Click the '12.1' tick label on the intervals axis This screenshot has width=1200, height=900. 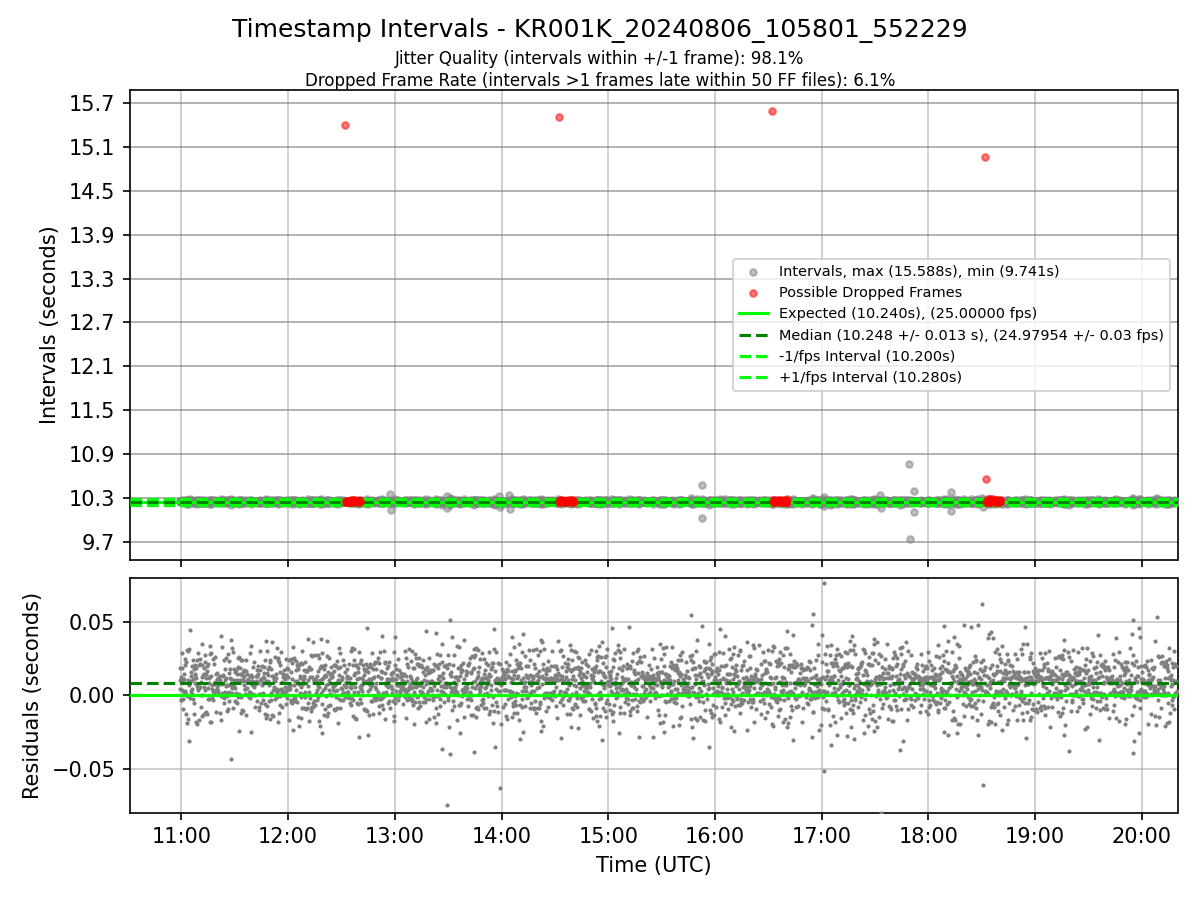pos(94,367)
